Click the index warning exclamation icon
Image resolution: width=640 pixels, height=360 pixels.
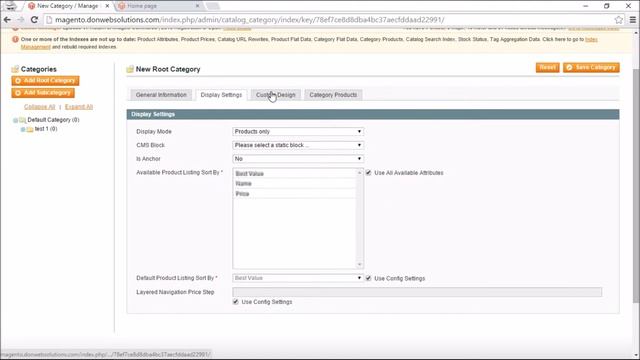coord(15,39)
